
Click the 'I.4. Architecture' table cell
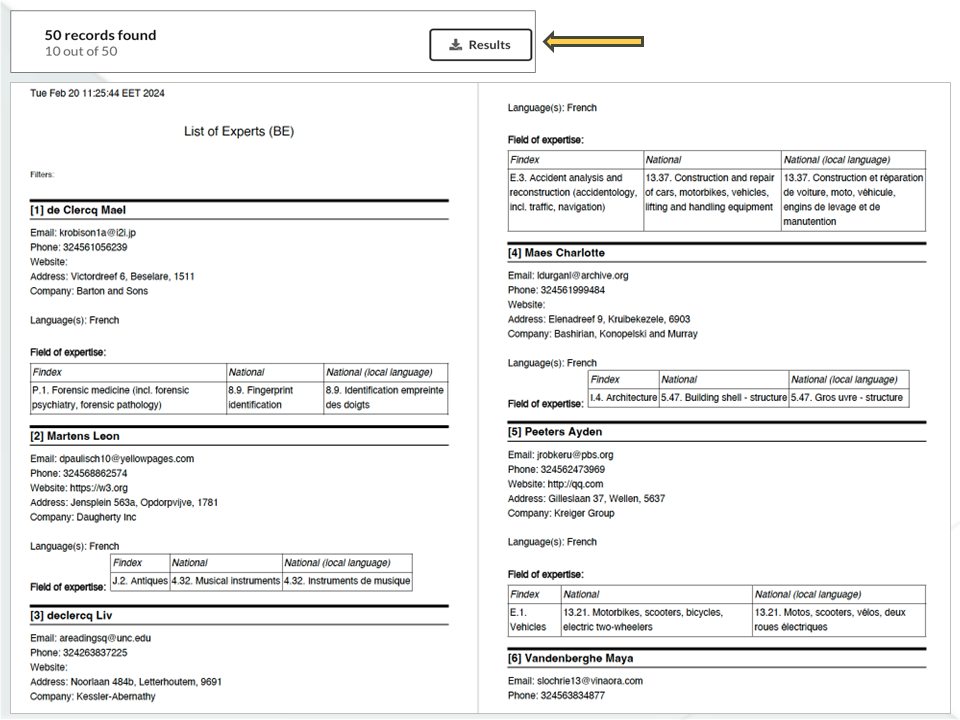click(x=623, y=398)
